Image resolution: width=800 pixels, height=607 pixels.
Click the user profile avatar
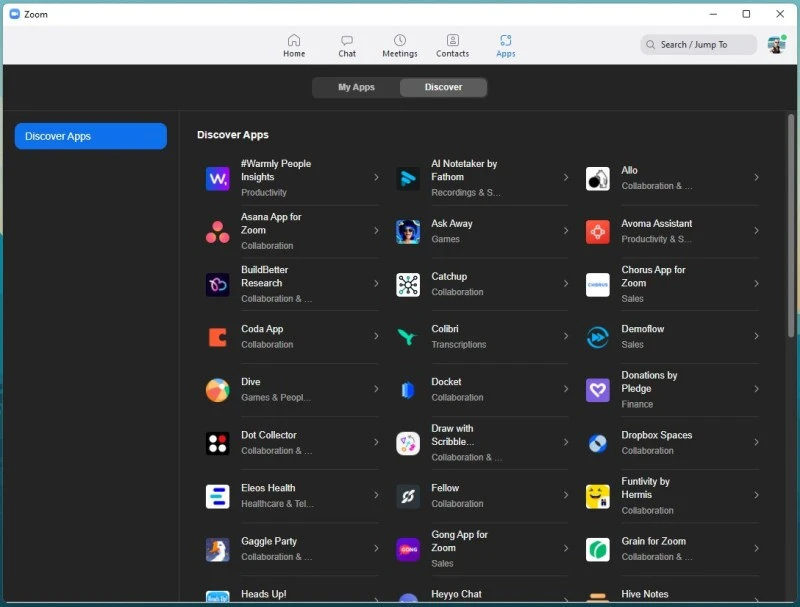click(776, 45)
